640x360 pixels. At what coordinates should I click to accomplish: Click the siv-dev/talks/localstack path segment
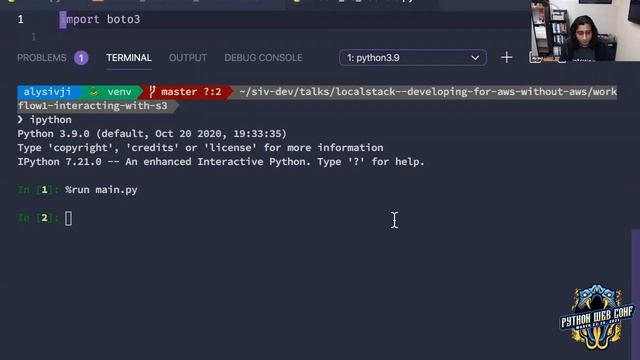[428, 92]
